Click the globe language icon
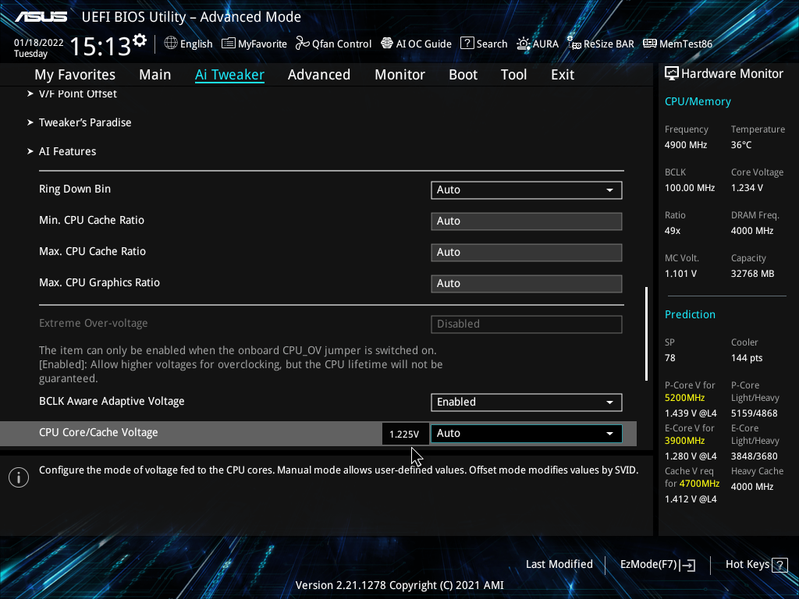This screenshot has width=799, height=599. coord(171,43)
